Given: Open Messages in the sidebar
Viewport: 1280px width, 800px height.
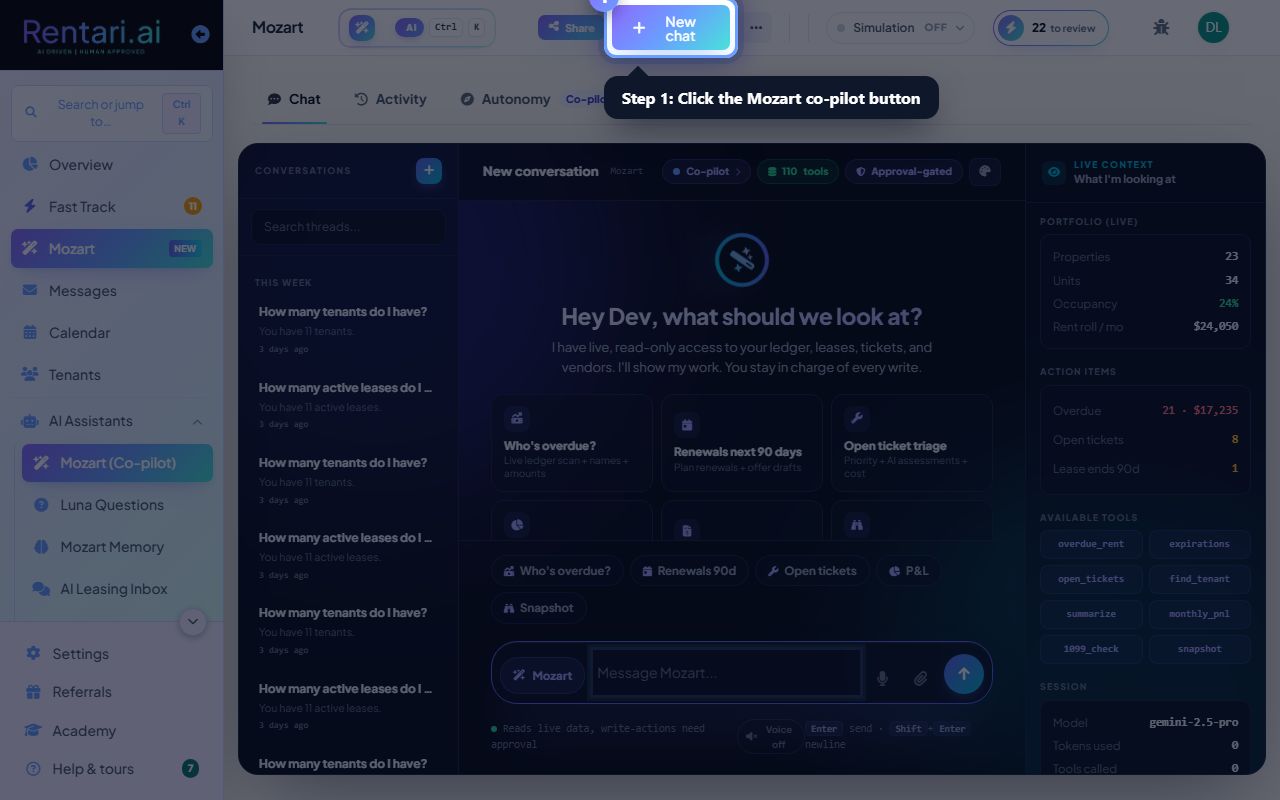Looking at the screenshot, I should tap(112, 291).
